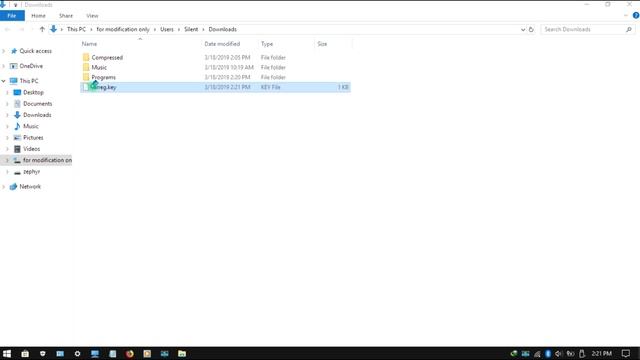This screenshot has height=360, width=640.
Task: Select the Programs folder icon
Action: (86, 77)
